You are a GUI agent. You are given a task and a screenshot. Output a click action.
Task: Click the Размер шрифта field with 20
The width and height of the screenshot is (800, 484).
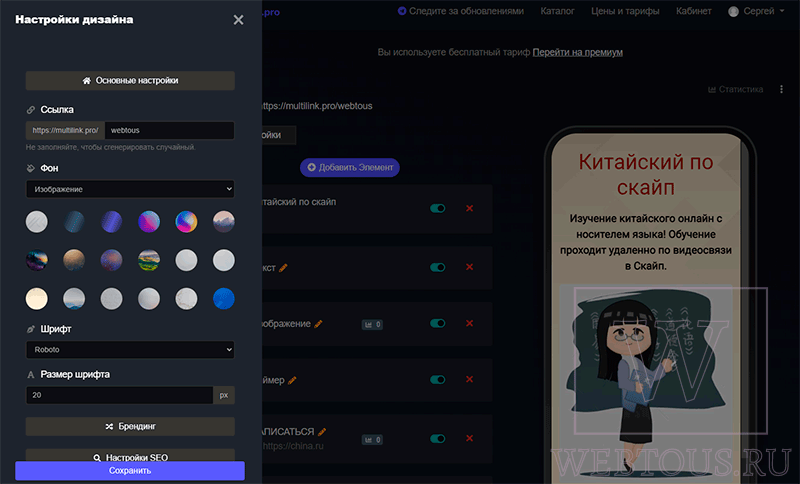point(119,395)
